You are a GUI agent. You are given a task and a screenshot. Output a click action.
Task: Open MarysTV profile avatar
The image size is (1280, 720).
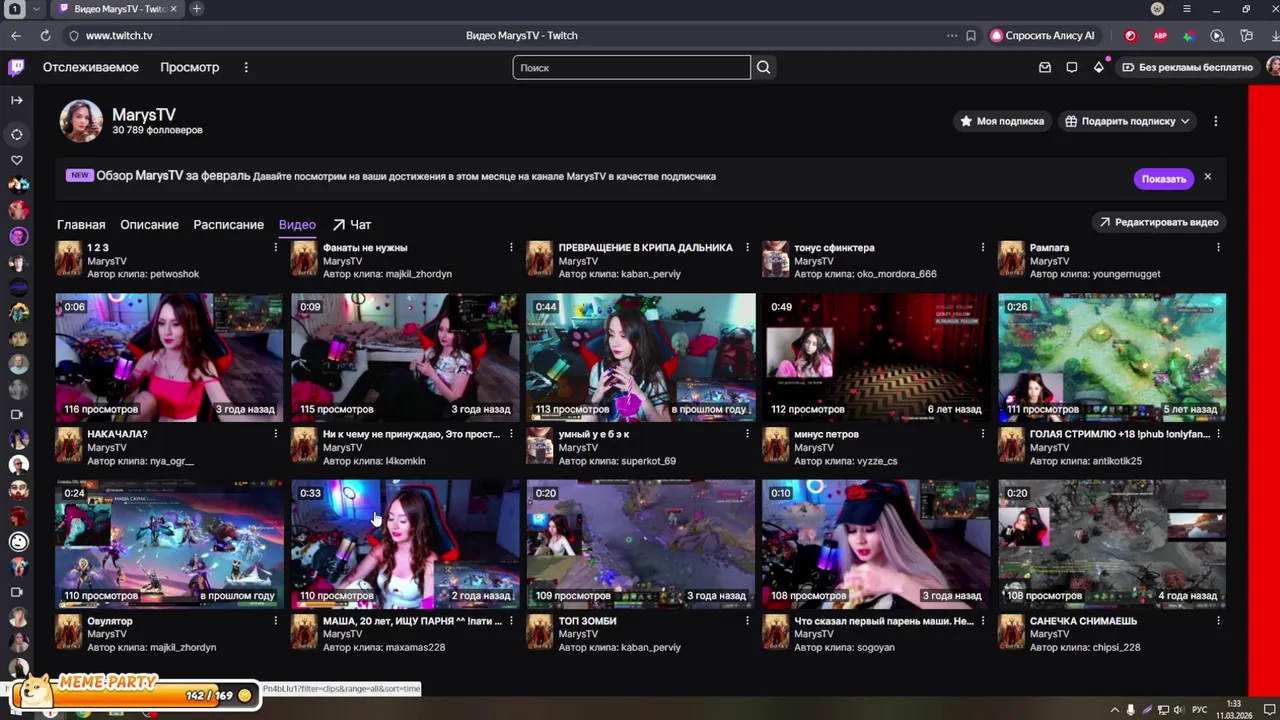(x=81, y=121)
